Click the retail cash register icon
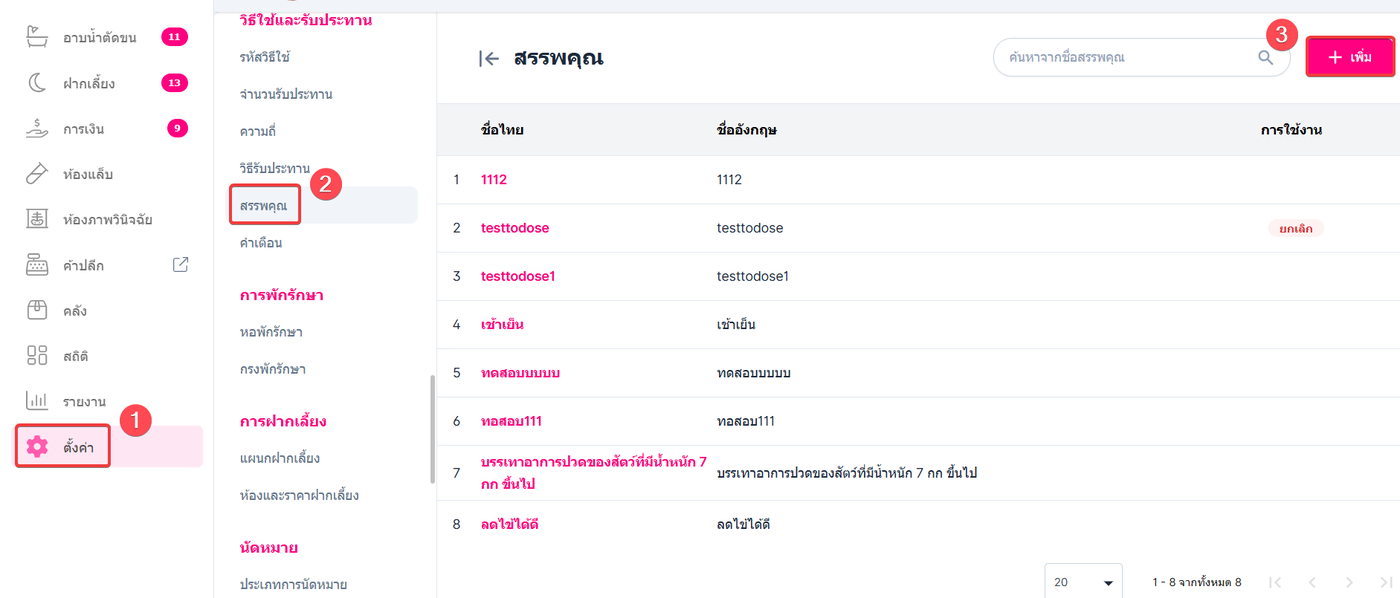1400x598 pixels. [37, 265]
